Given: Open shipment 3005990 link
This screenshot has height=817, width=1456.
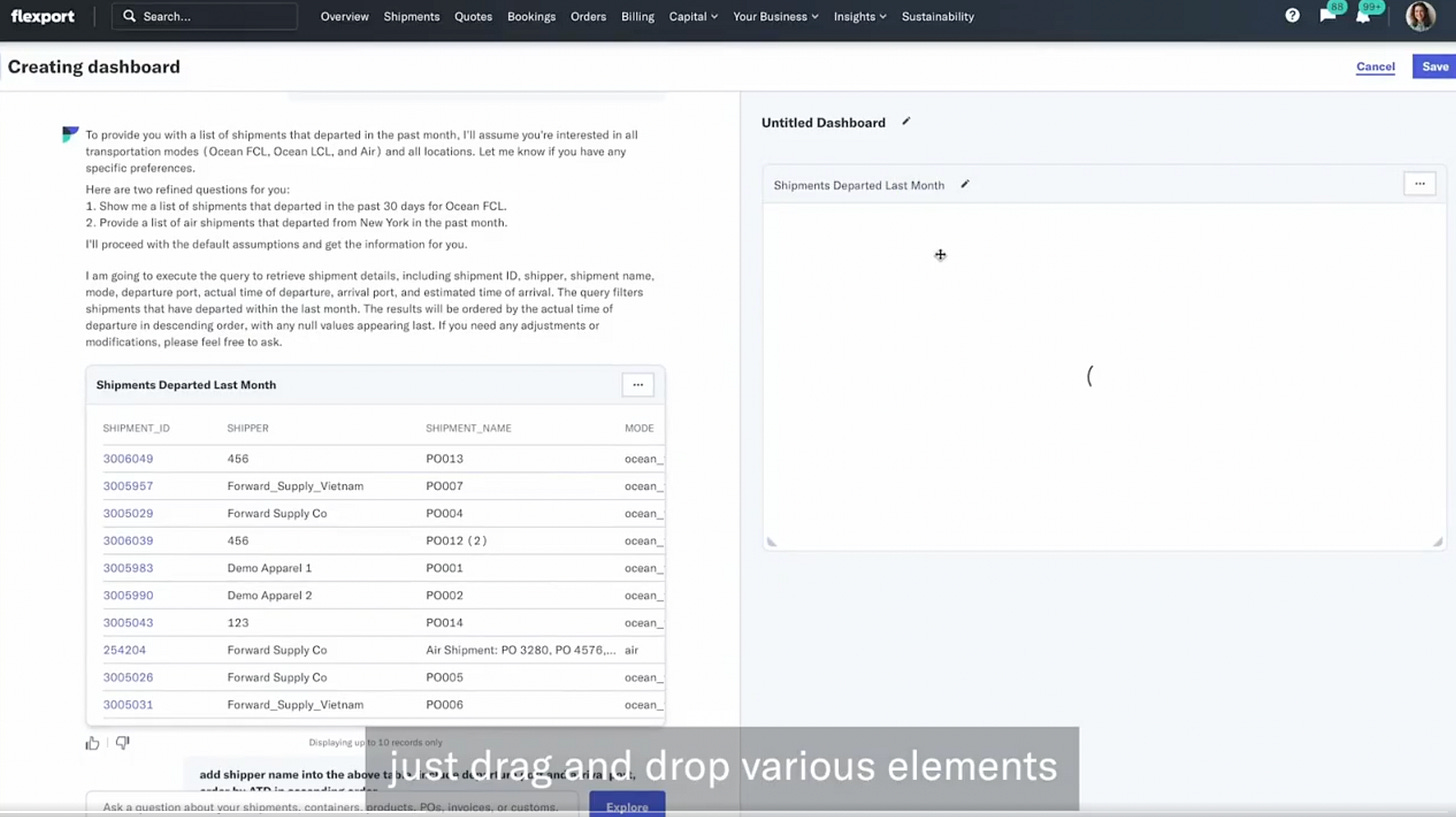Looking at the screenshot, I should 128,595.
